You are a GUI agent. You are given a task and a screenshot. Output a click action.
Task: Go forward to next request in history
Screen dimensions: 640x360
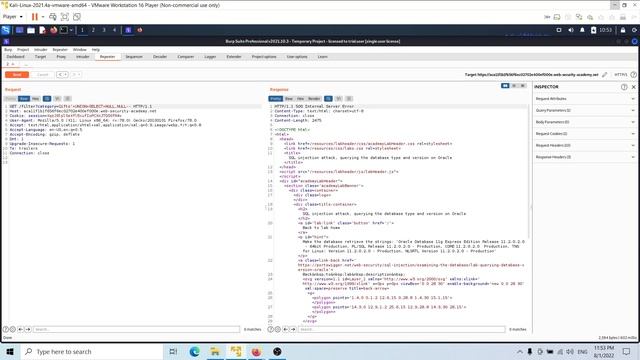pyautogui.click(x=76, y=75)
